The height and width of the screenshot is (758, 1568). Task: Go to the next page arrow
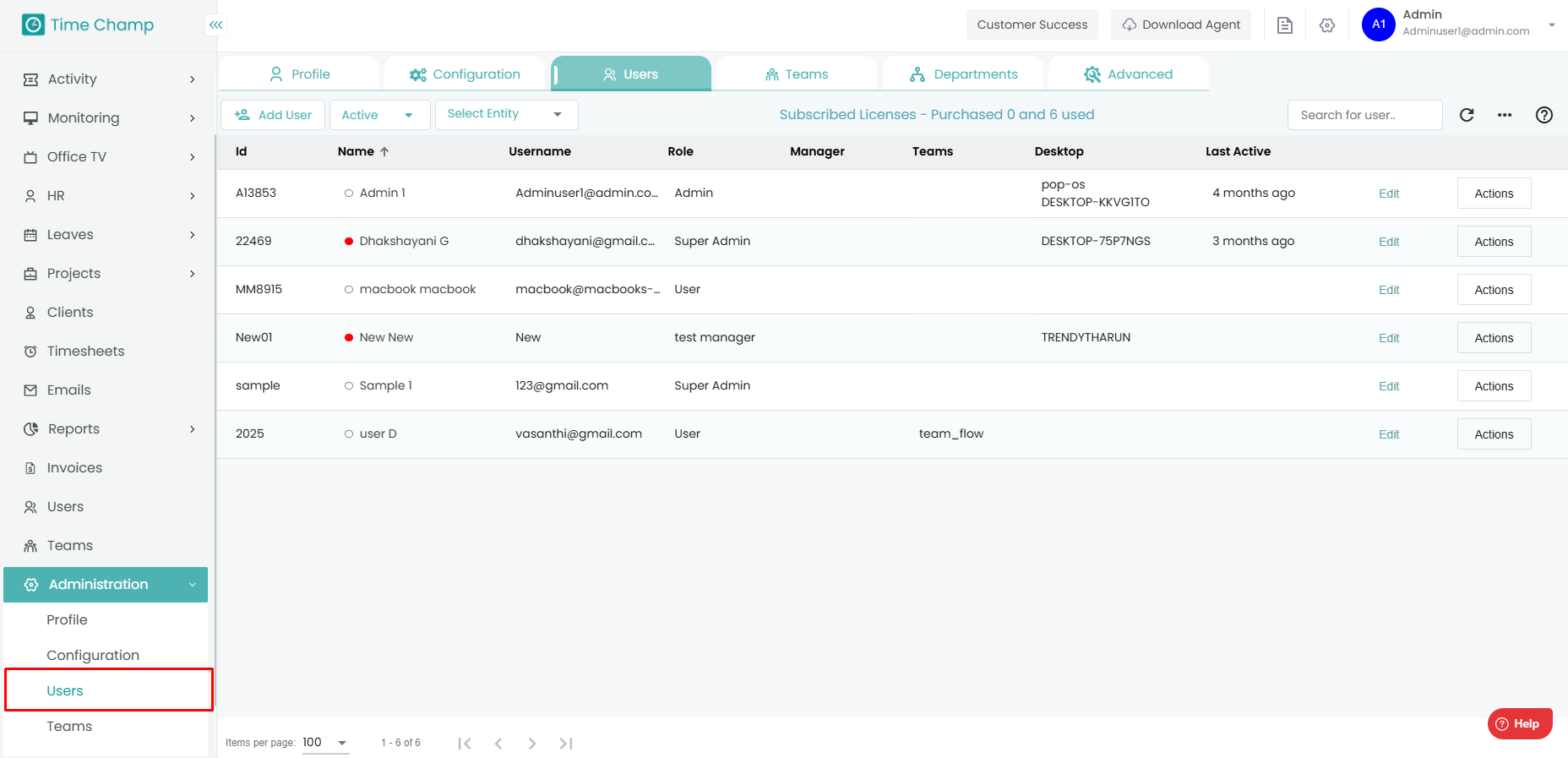(532, 744)
